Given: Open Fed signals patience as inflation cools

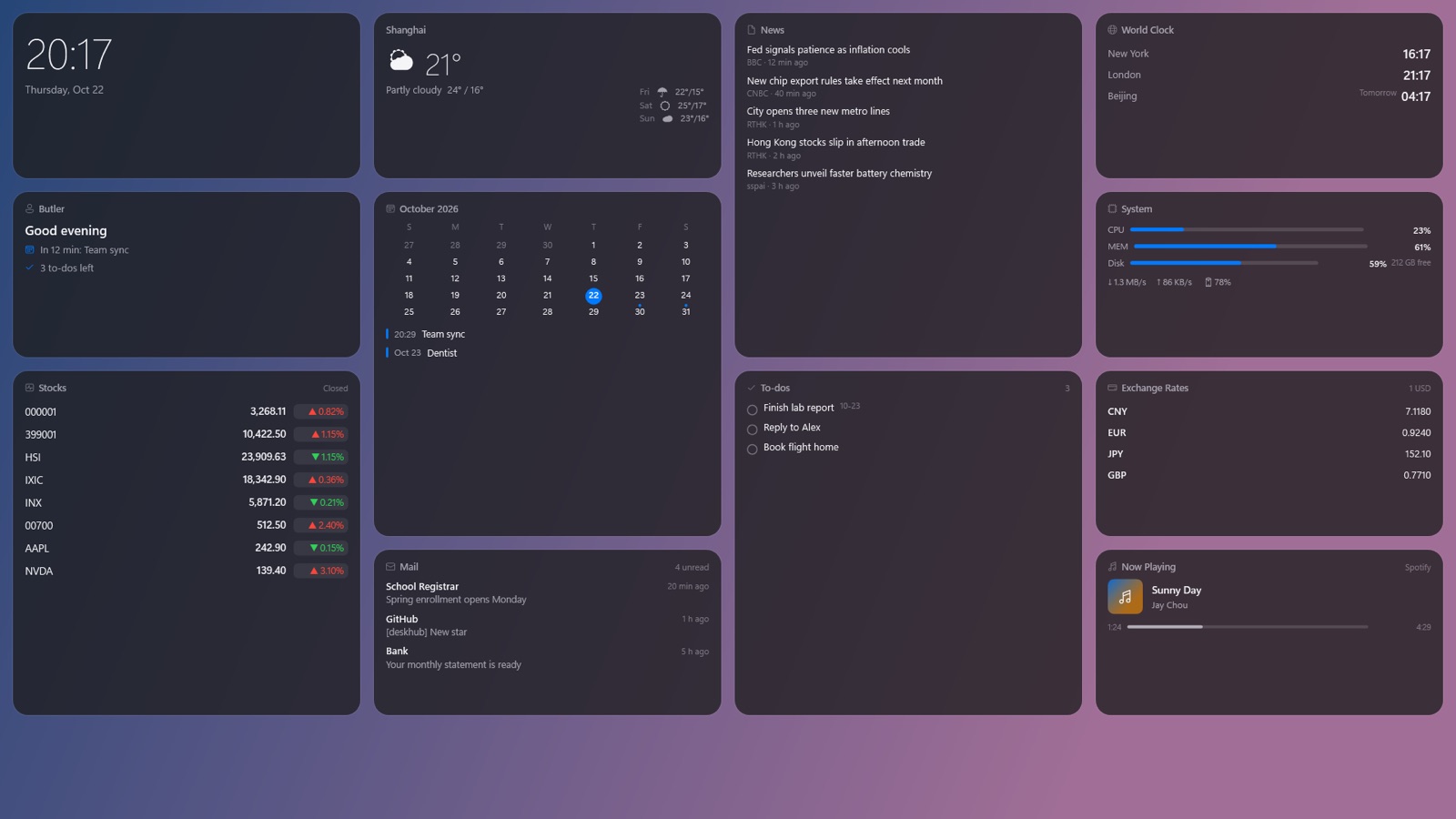Looking at the screenshot, I should click(908, 56).
